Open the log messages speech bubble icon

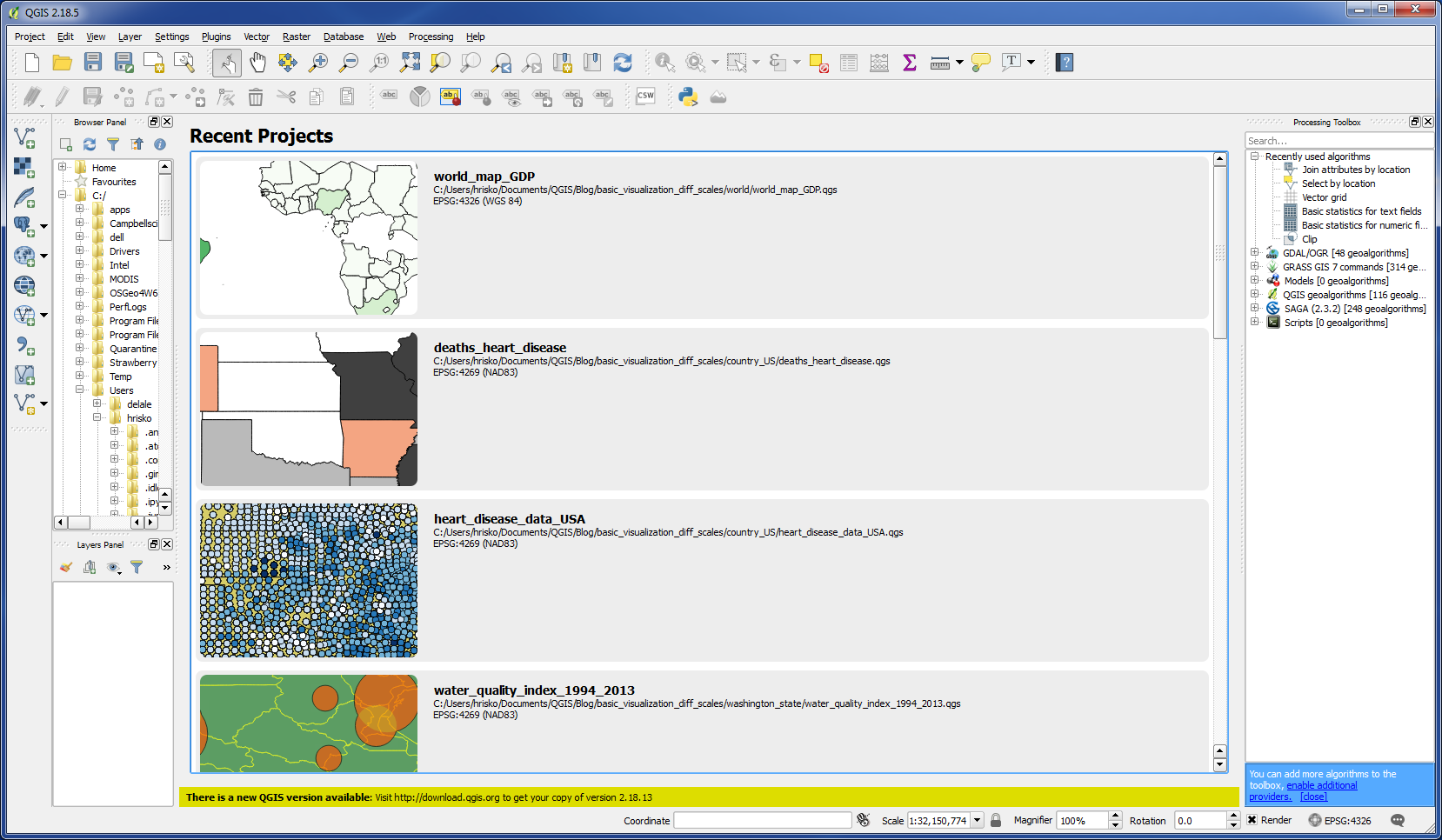point(1398,820)
